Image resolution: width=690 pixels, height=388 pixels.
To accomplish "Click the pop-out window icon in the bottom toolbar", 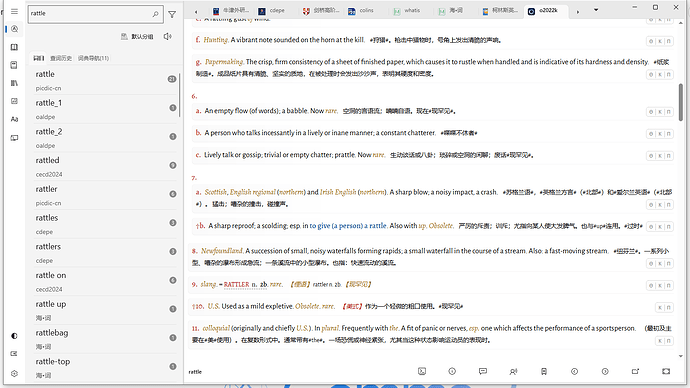I will [635, 371].
